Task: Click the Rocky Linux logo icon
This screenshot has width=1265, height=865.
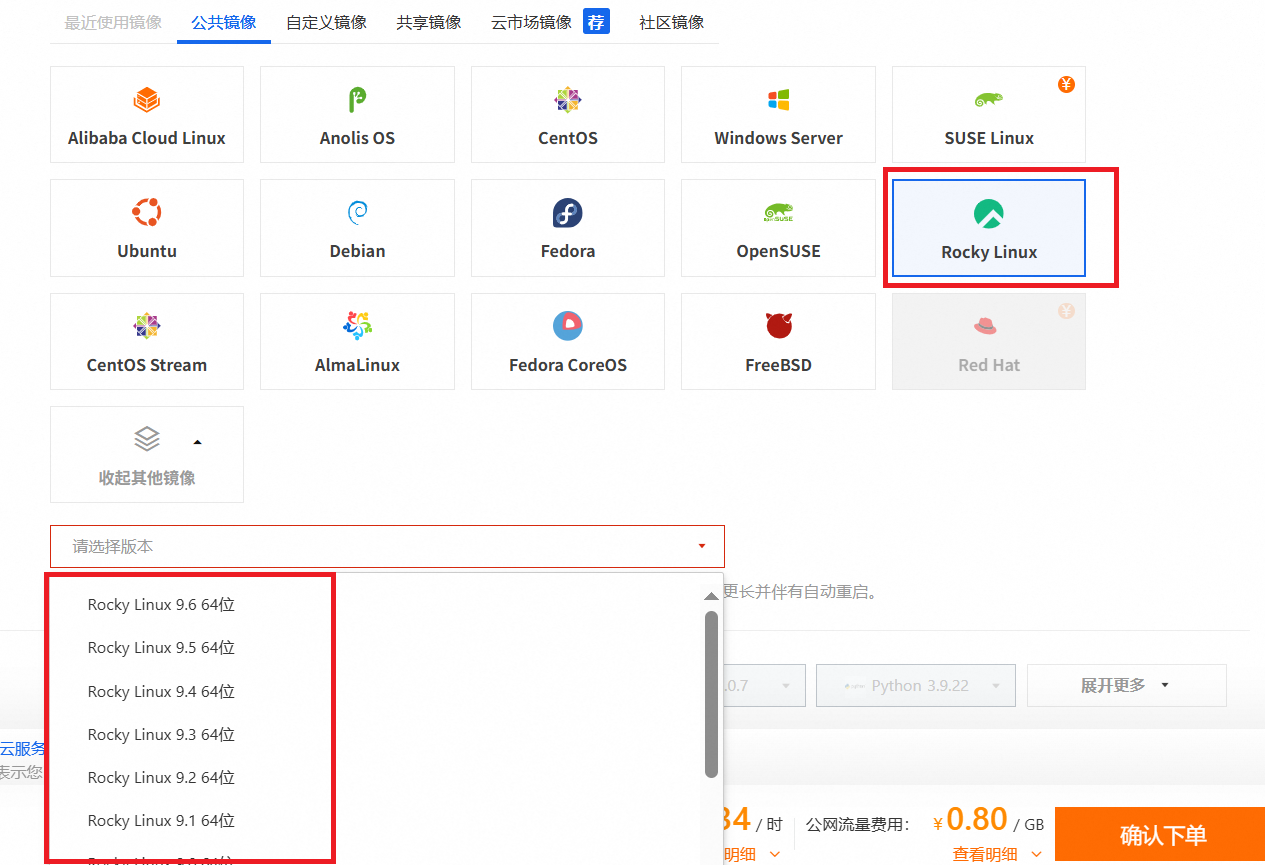Action: tap(988, 213)
